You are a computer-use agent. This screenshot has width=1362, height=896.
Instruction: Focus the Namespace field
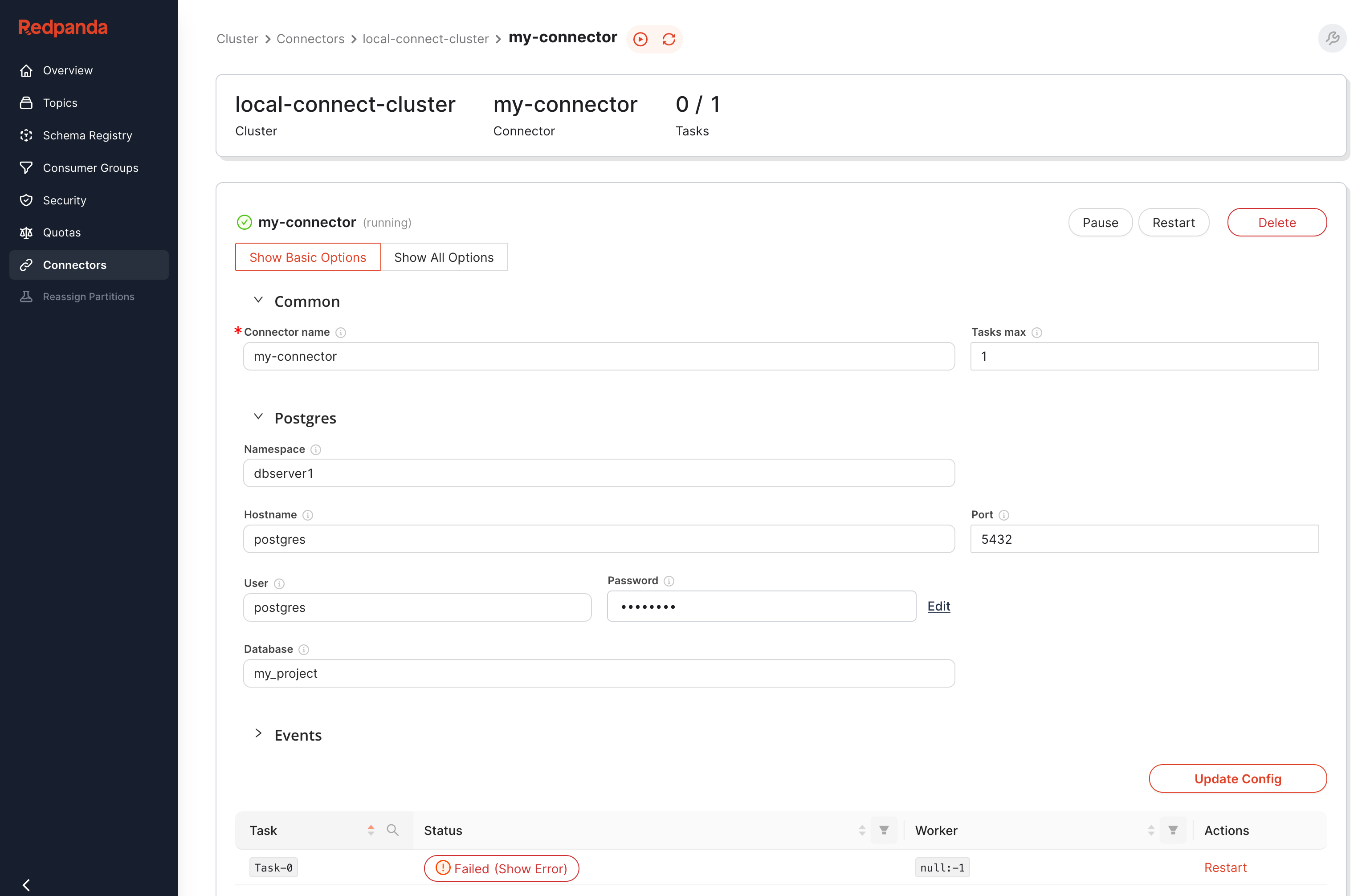pyautogui.click(x=599, y=473)
